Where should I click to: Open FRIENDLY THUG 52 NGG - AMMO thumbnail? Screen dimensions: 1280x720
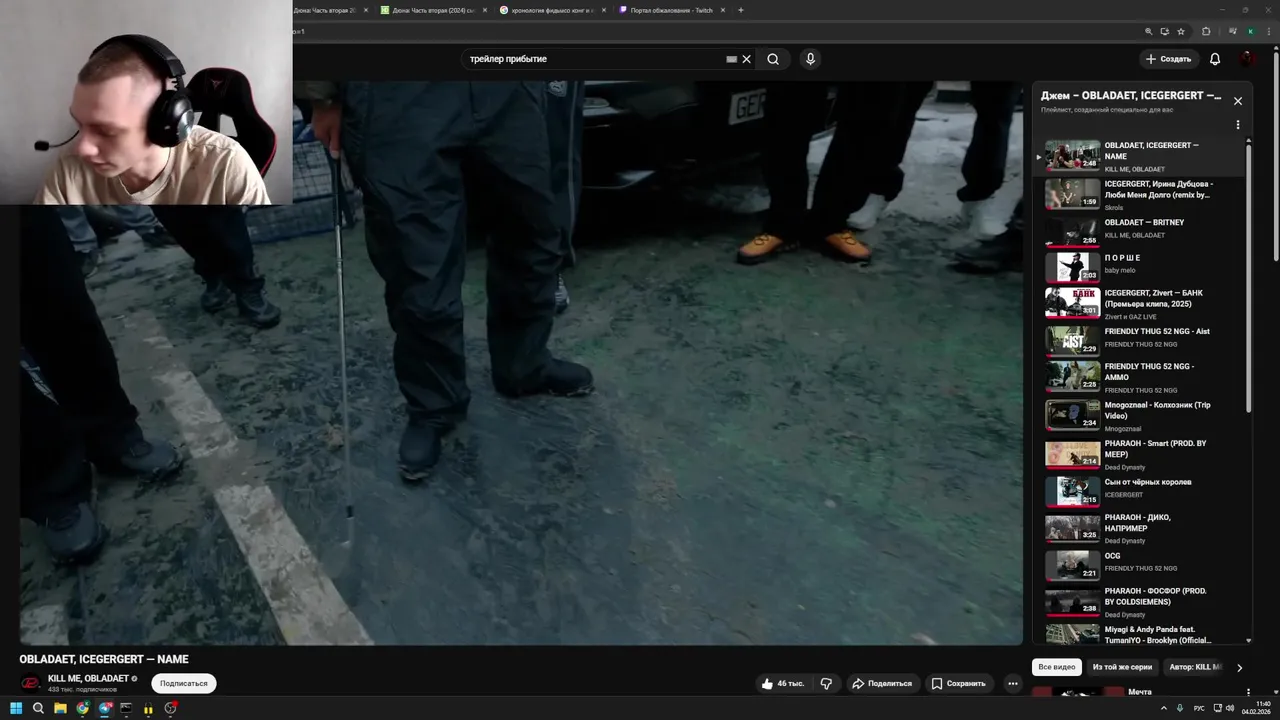[x=1072, y=377]
